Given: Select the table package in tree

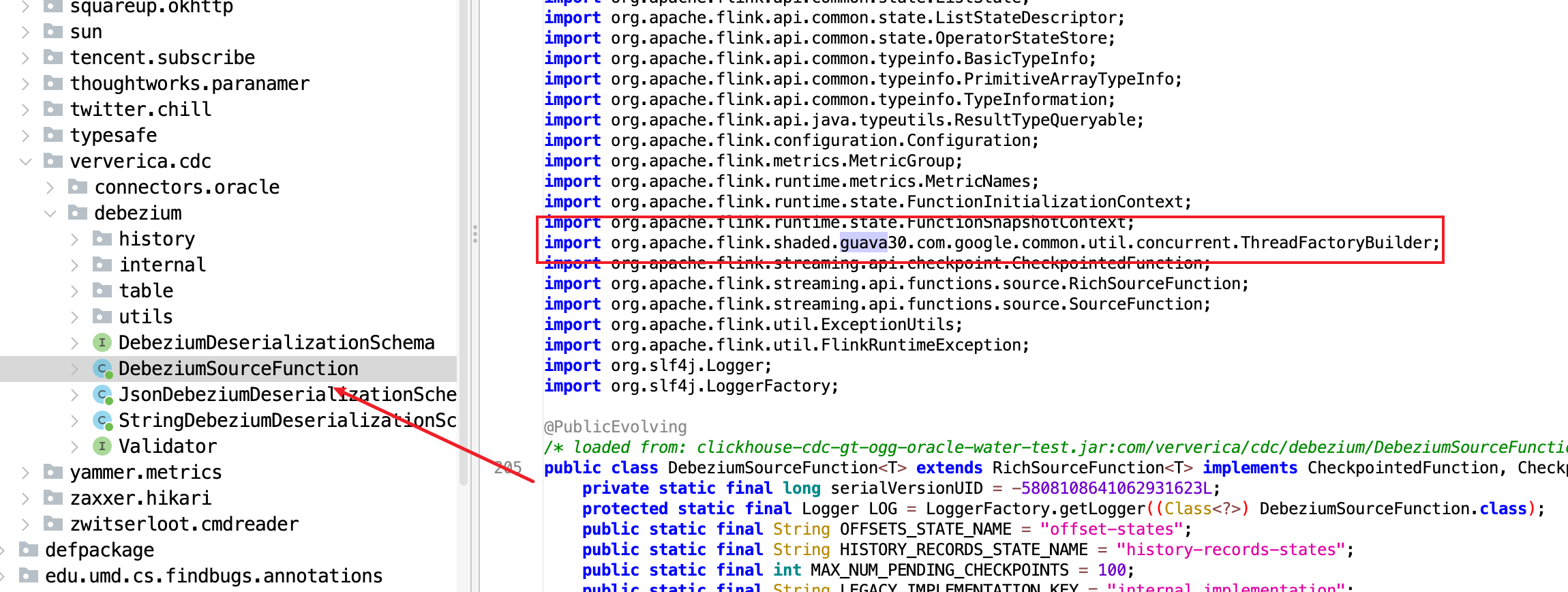Looking at the screenshot, I should (146, 291).
